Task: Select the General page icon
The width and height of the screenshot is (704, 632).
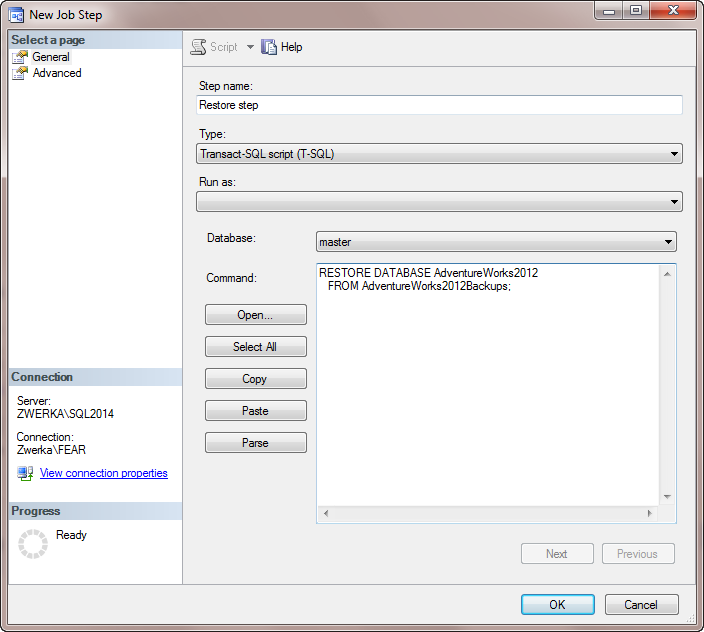Action: 20,57
